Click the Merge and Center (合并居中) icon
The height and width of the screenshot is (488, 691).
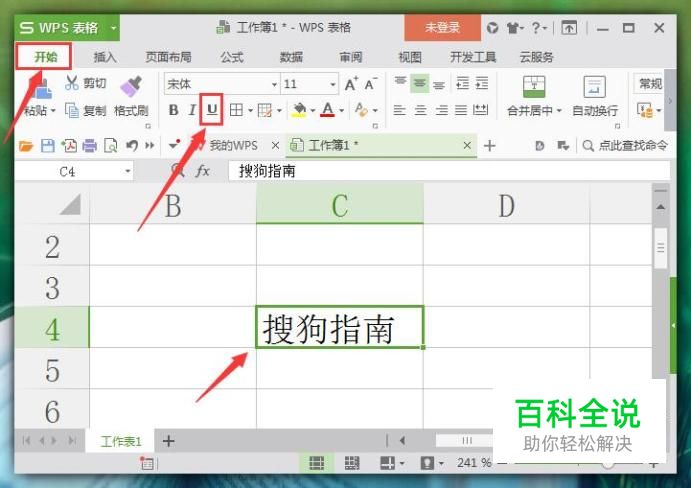click(x=534, y=86)
